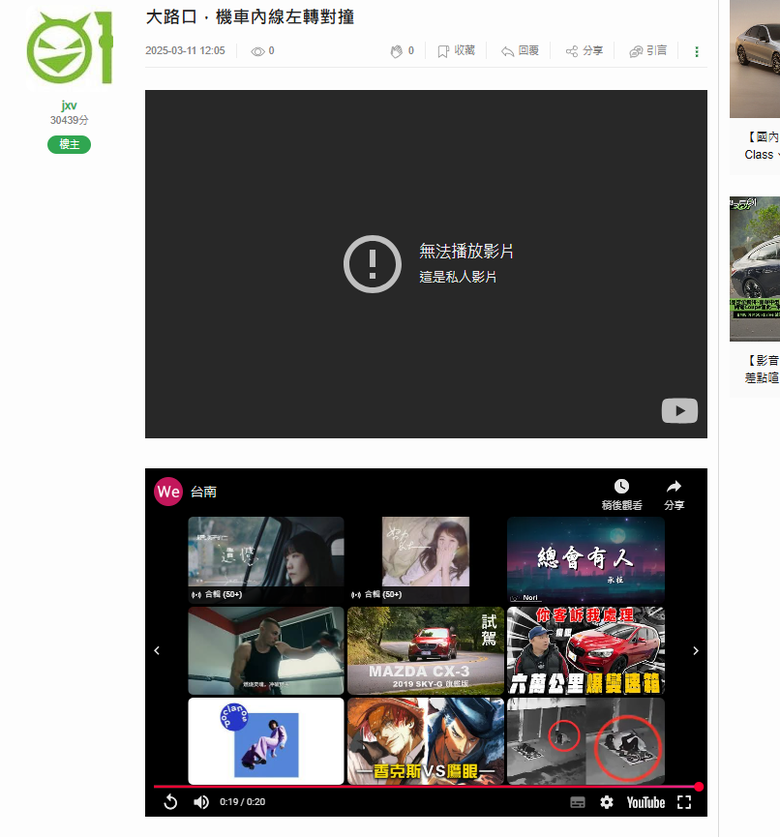Viewport: 780px width, 837px height.
Task: Open the boxer video thumbnail
Action: (266, 651)
